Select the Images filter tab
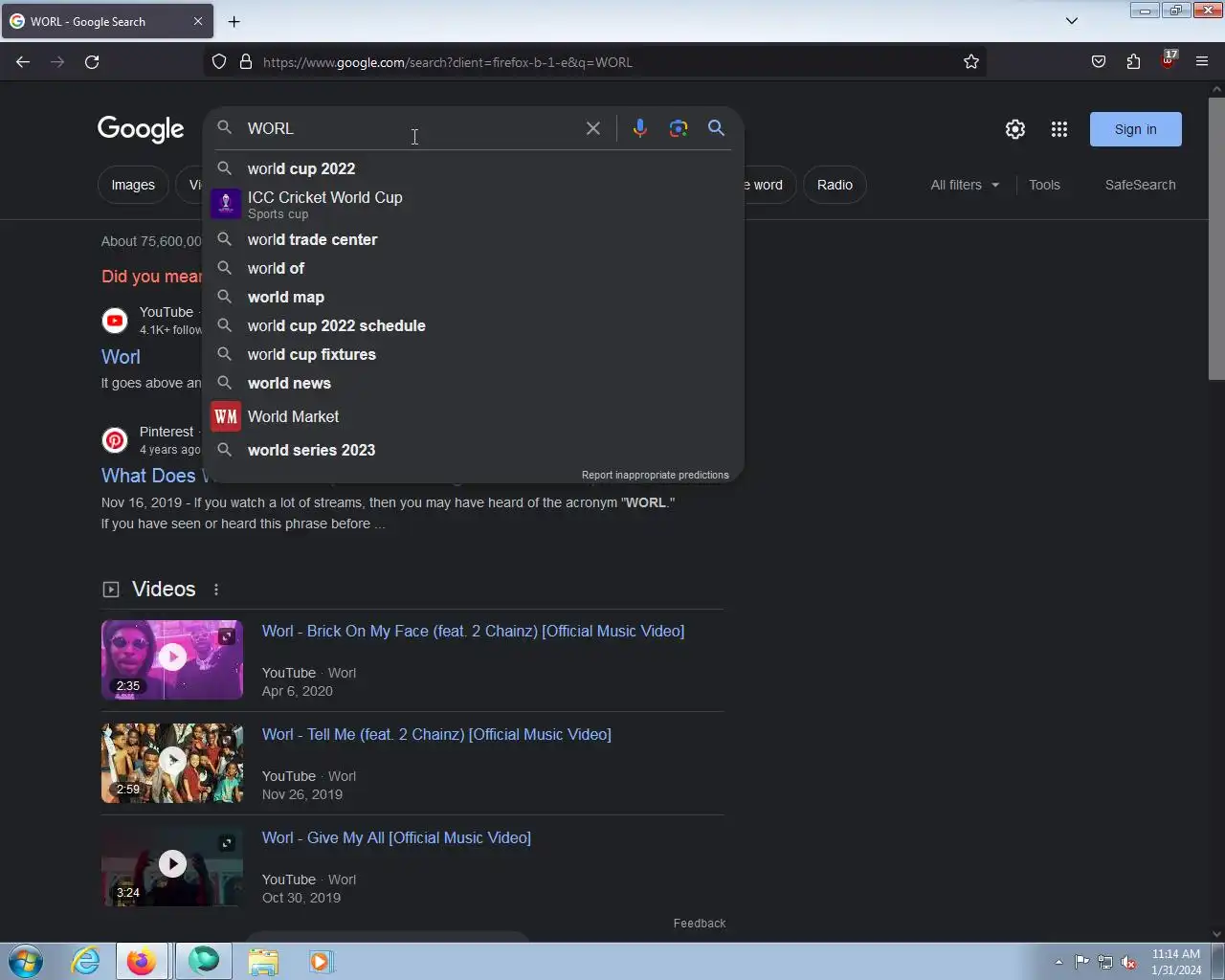The image size is (1225, 980). point(133,185)
